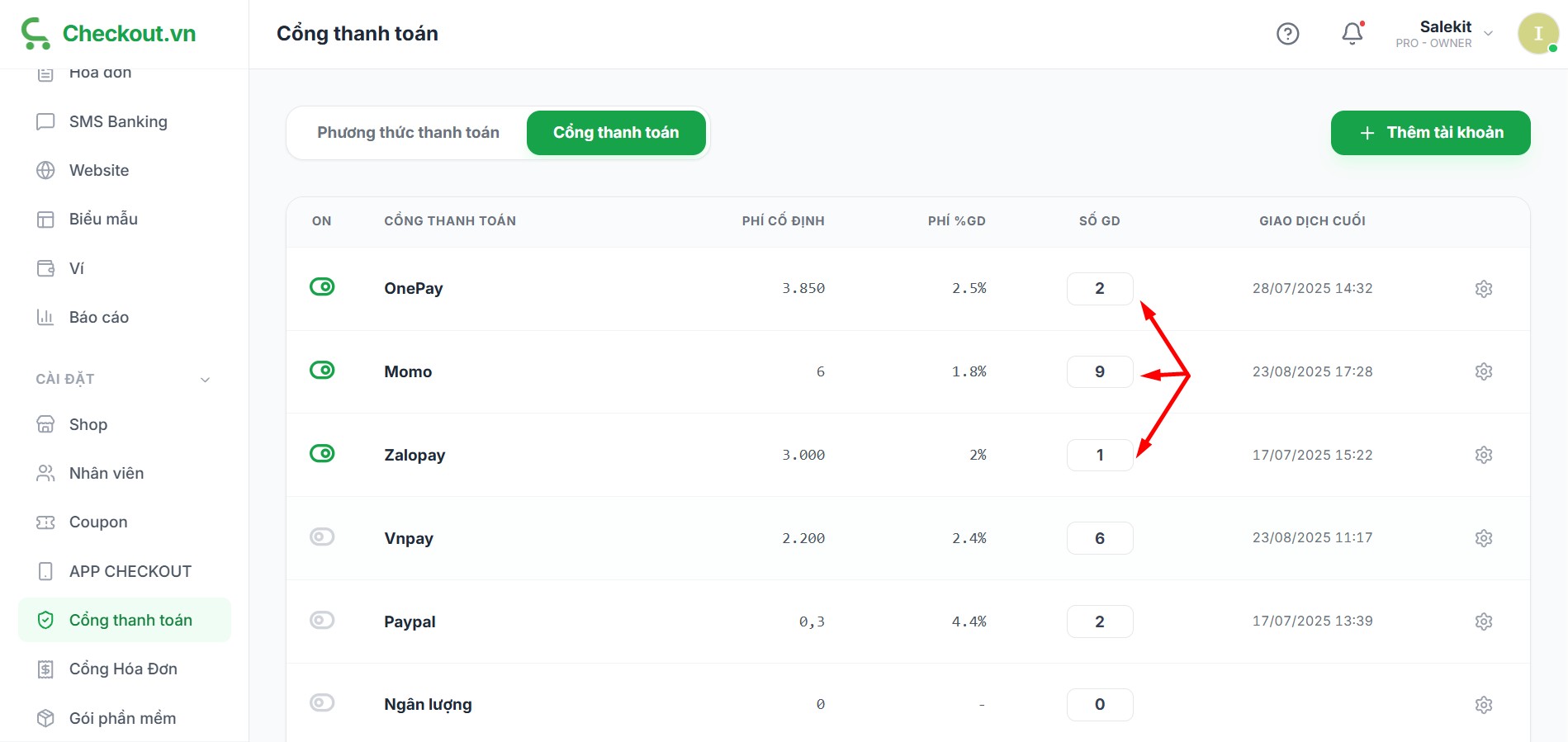Open settings gear for OnePay row

[x=1483, y=289]
